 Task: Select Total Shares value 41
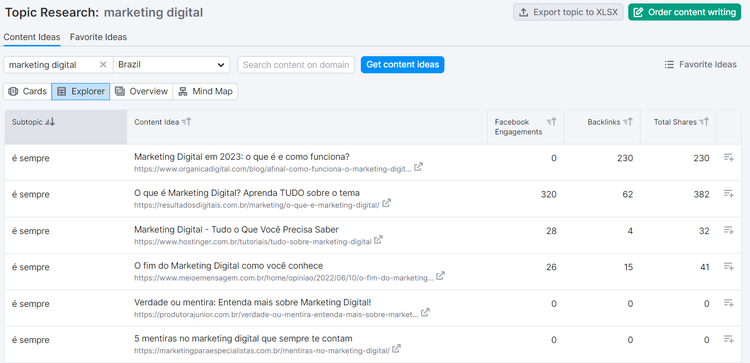[705, 267]
